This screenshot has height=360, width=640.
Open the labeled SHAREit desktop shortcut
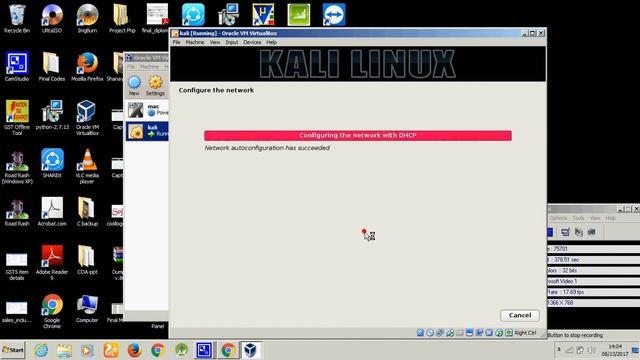click(x=52, y=163)
